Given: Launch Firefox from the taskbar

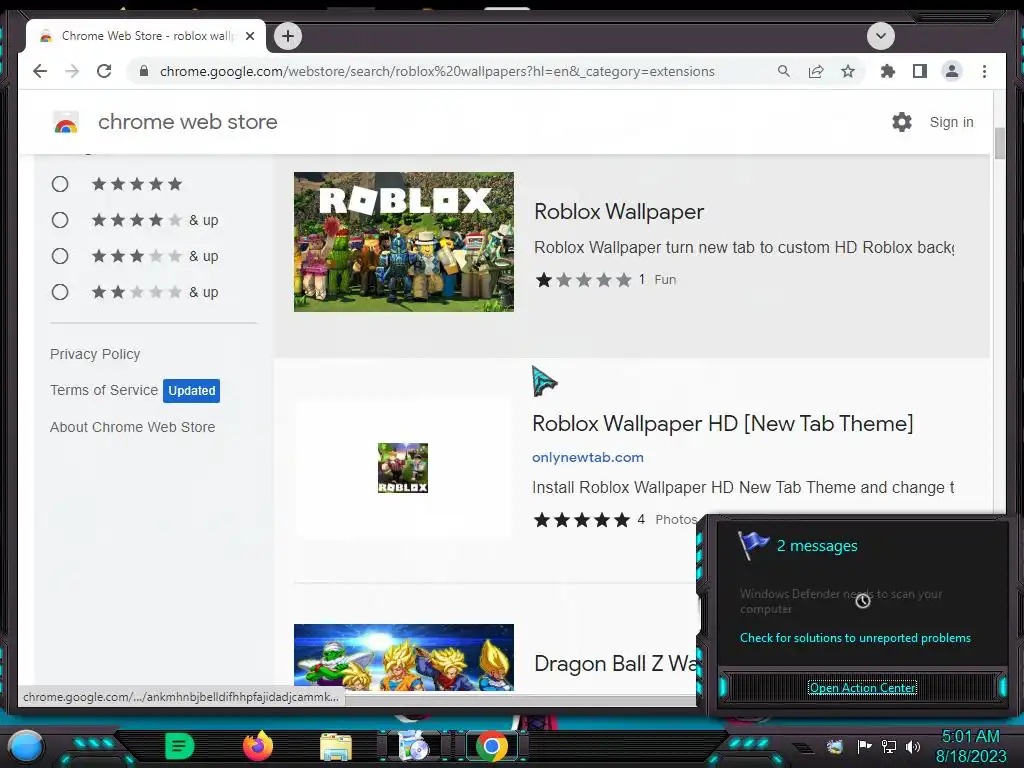Looking at the screenshot, I should click(257, 746).
